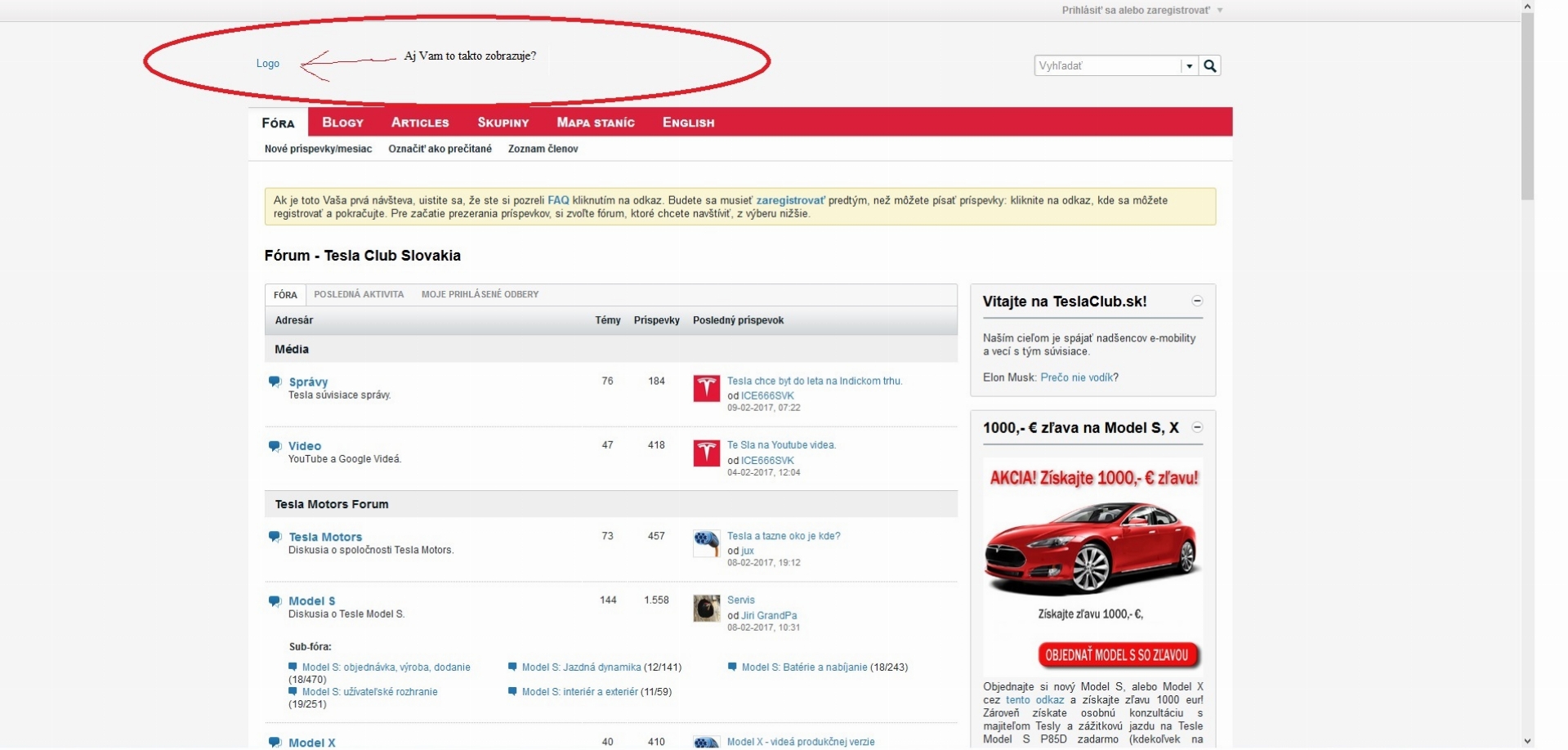Click Označiť ako prečítané link

pos(440,149)
